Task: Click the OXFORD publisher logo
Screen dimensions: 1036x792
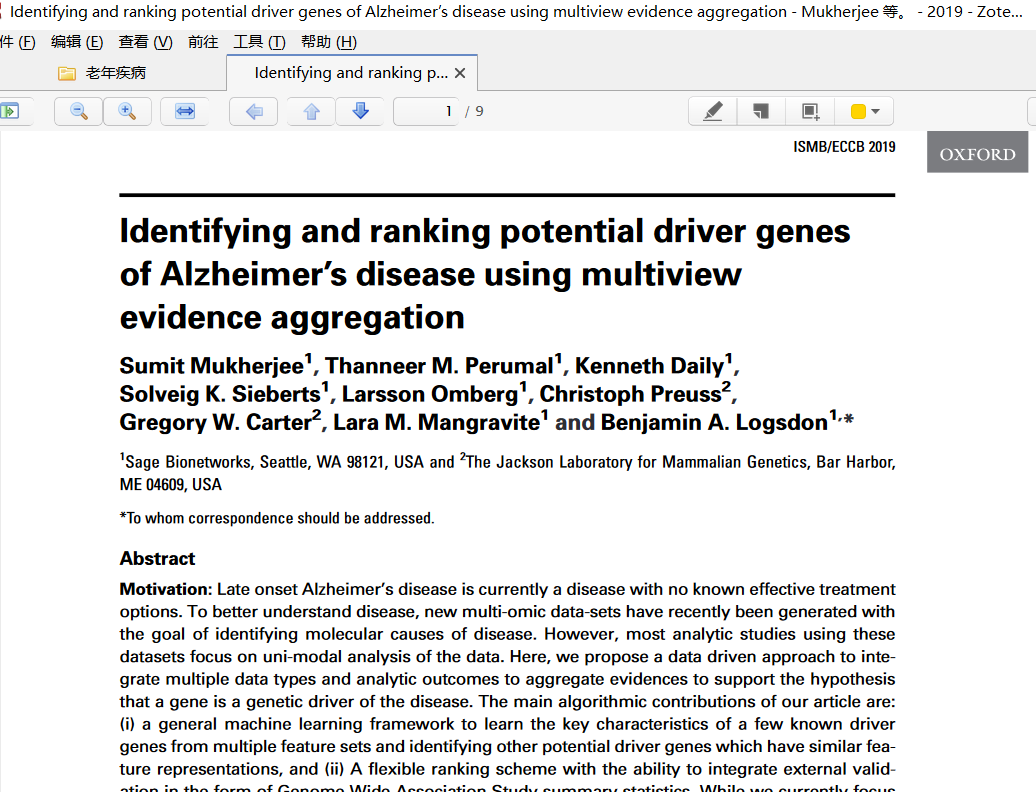Action: point(977,152)
